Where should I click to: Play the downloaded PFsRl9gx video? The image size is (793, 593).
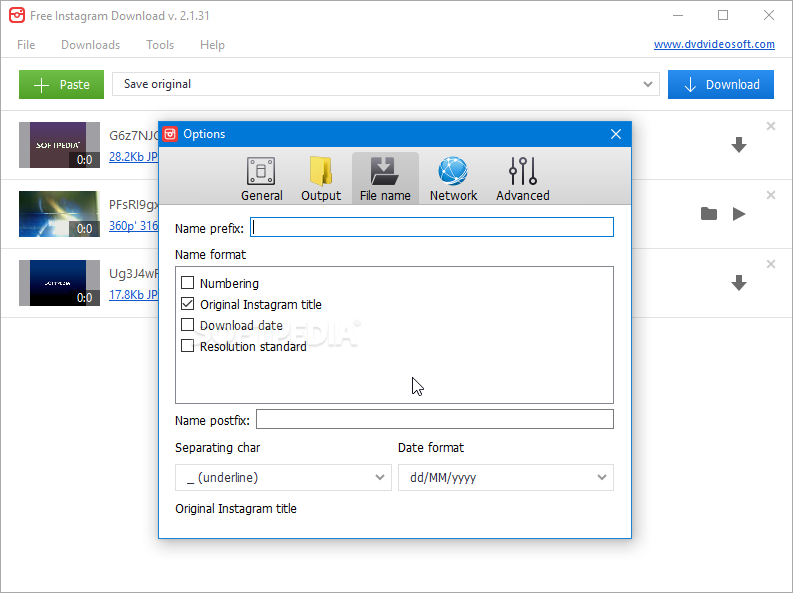coord(739,214)
